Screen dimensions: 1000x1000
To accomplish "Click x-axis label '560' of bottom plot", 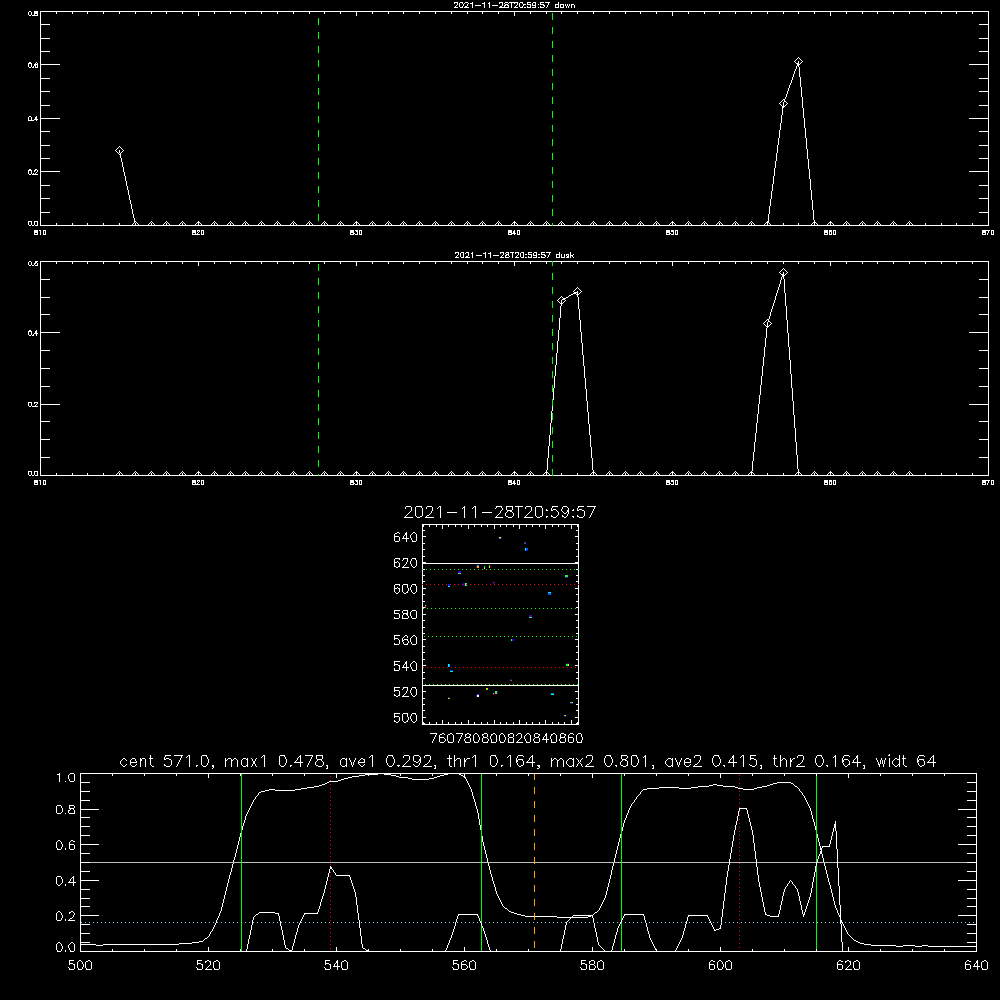I will tap(464, 966).
